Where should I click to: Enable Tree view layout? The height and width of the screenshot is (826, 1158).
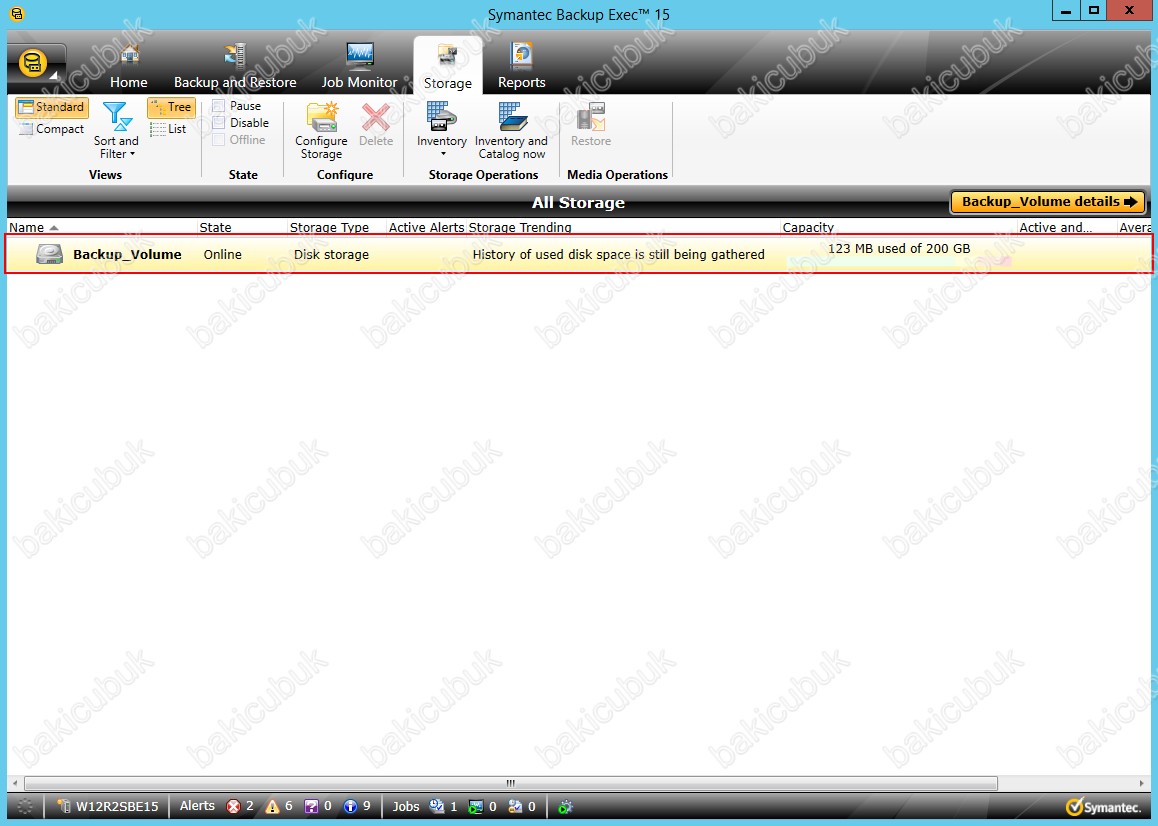(171, 107)
